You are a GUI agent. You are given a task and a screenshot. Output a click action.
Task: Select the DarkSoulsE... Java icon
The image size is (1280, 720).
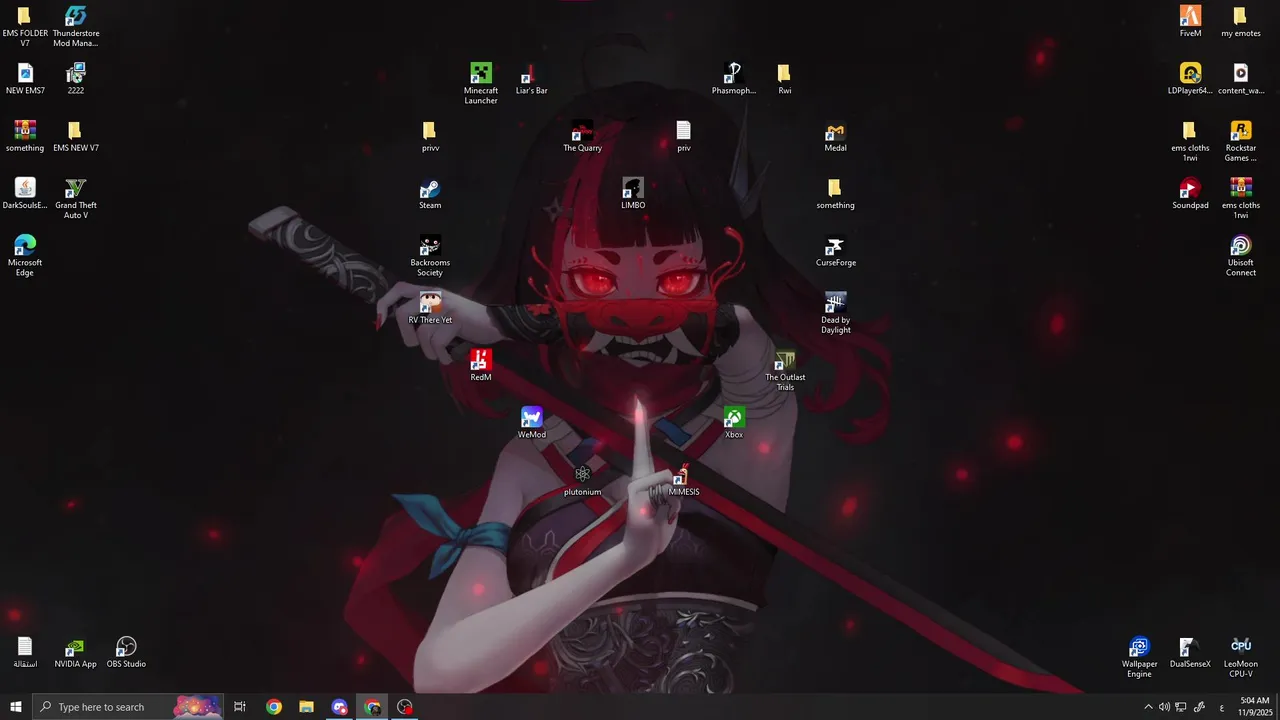(x=25, y=188)
